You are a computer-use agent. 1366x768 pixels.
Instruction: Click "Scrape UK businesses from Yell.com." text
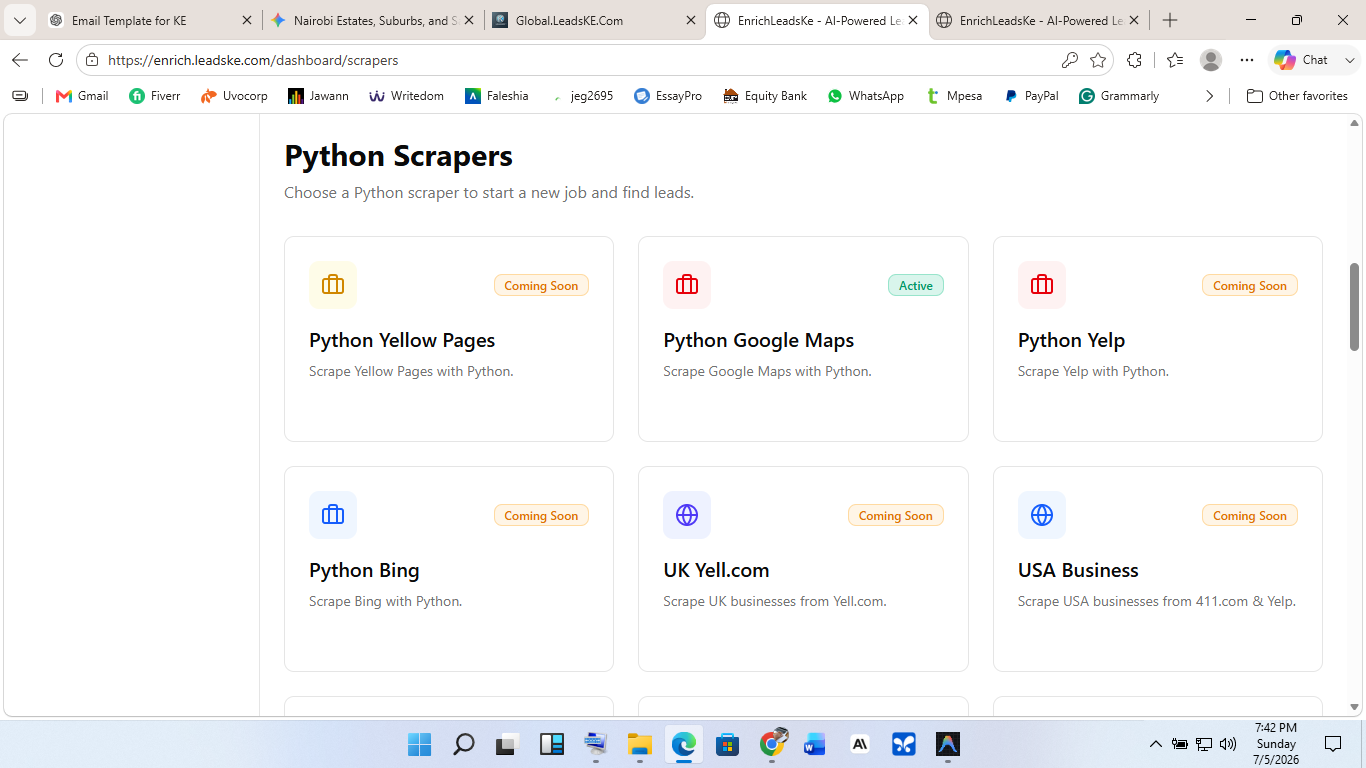tap(775, 601)
